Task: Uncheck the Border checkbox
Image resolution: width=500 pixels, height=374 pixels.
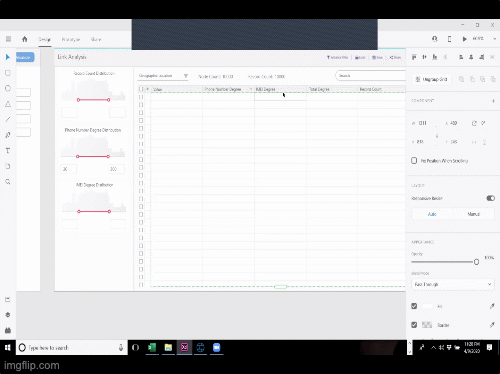Action: tap(414, 325)
